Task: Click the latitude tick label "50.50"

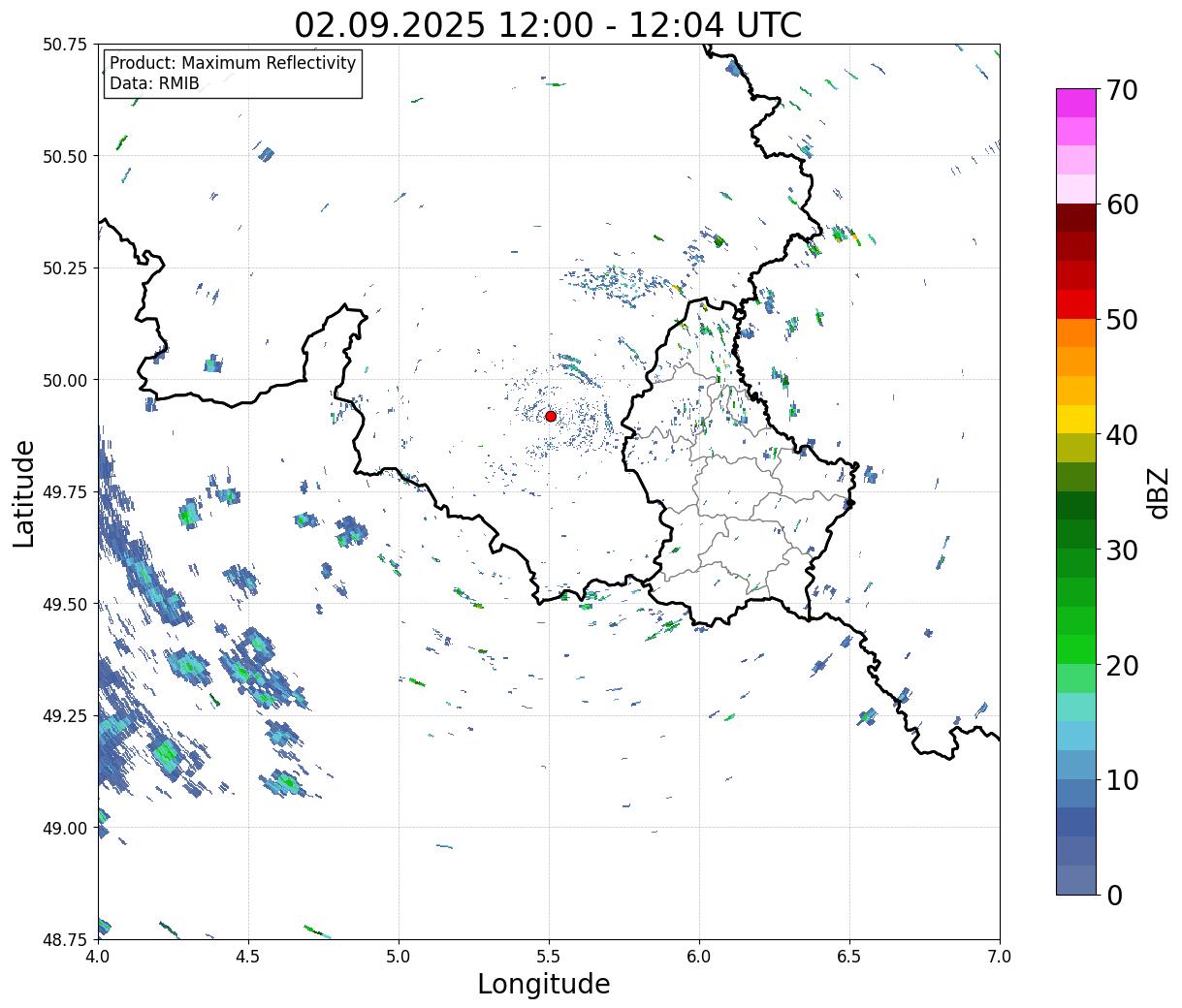Action: tap(64, 156)
